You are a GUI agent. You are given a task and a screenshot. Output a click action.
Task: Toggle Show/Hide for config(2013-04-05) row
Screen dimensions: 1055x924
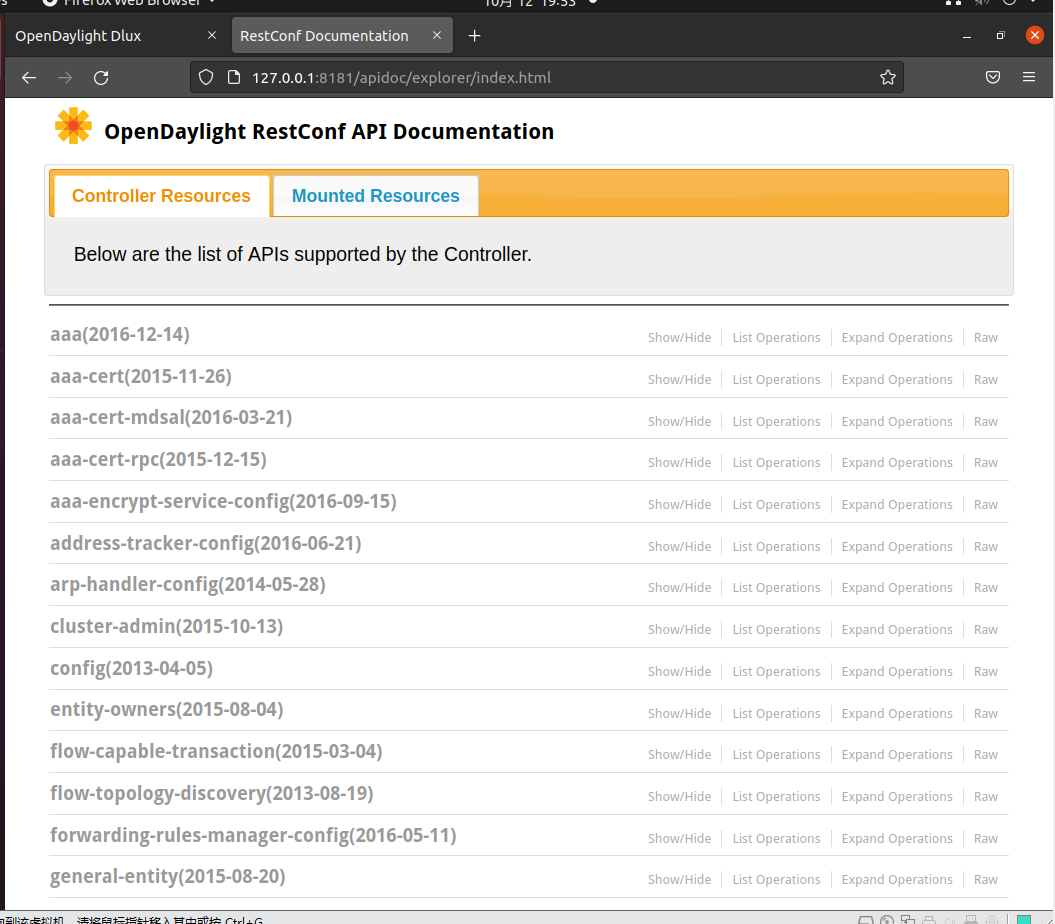pos(679,672)
